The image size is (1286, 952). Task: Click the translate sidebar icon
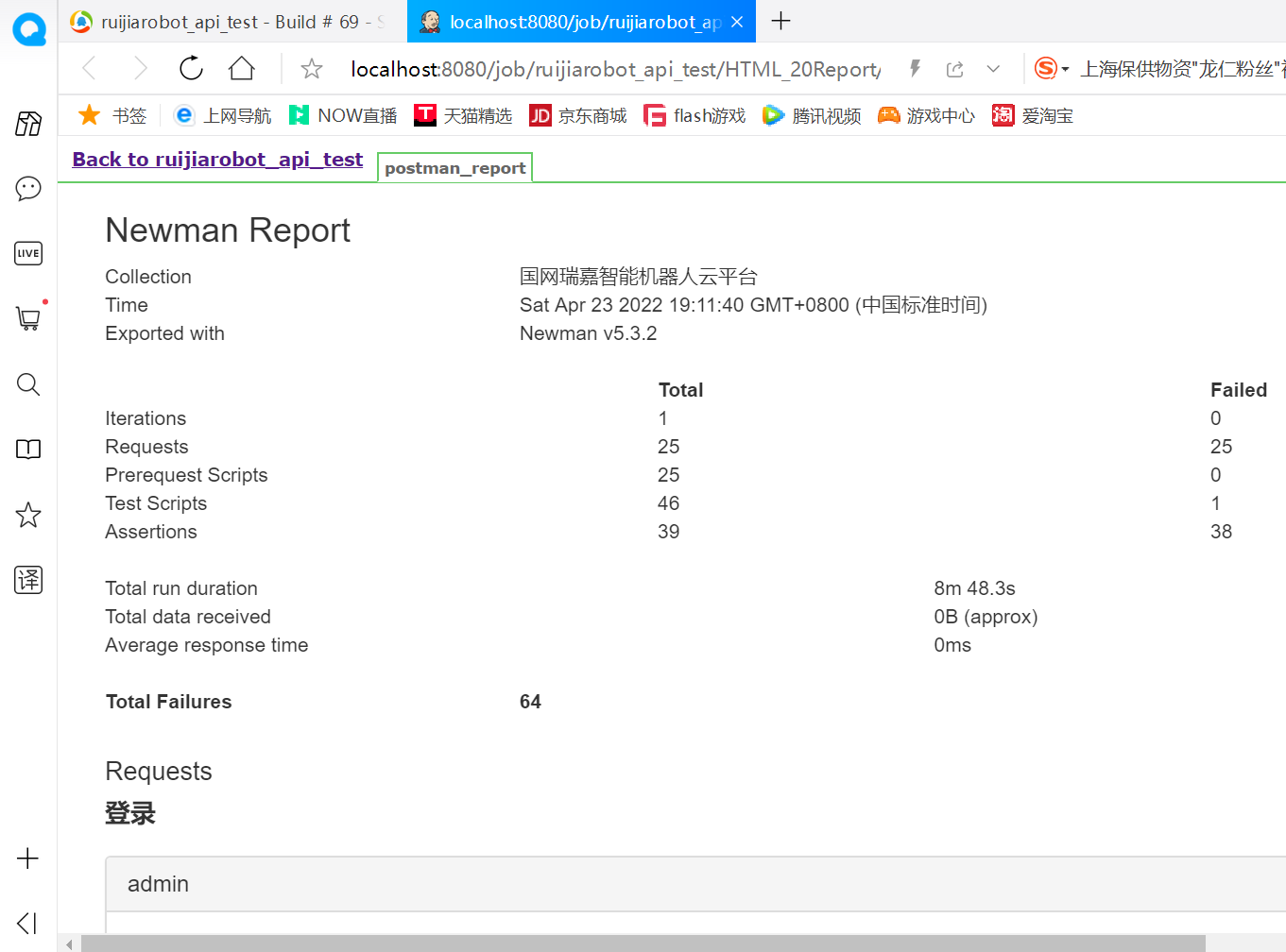pos(28,580)
